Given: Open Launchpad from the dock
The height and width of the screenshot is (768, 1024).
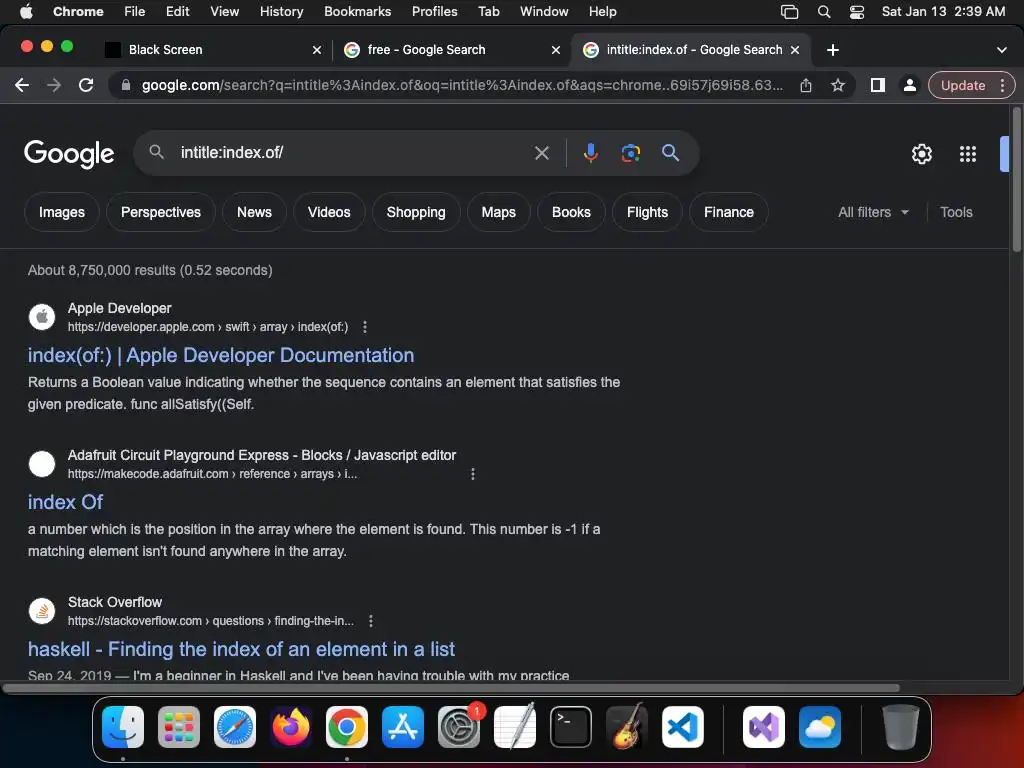Looking at the screenshot, I should [179, 727].
